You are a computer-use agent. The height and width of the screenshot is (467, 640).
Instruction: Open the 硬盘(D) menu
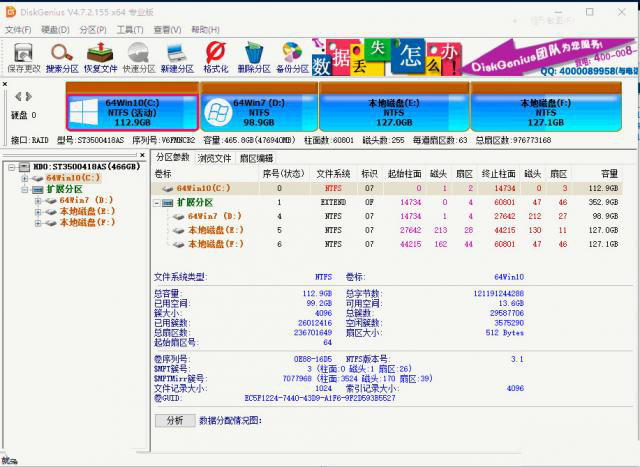click(x=56, y=30)
